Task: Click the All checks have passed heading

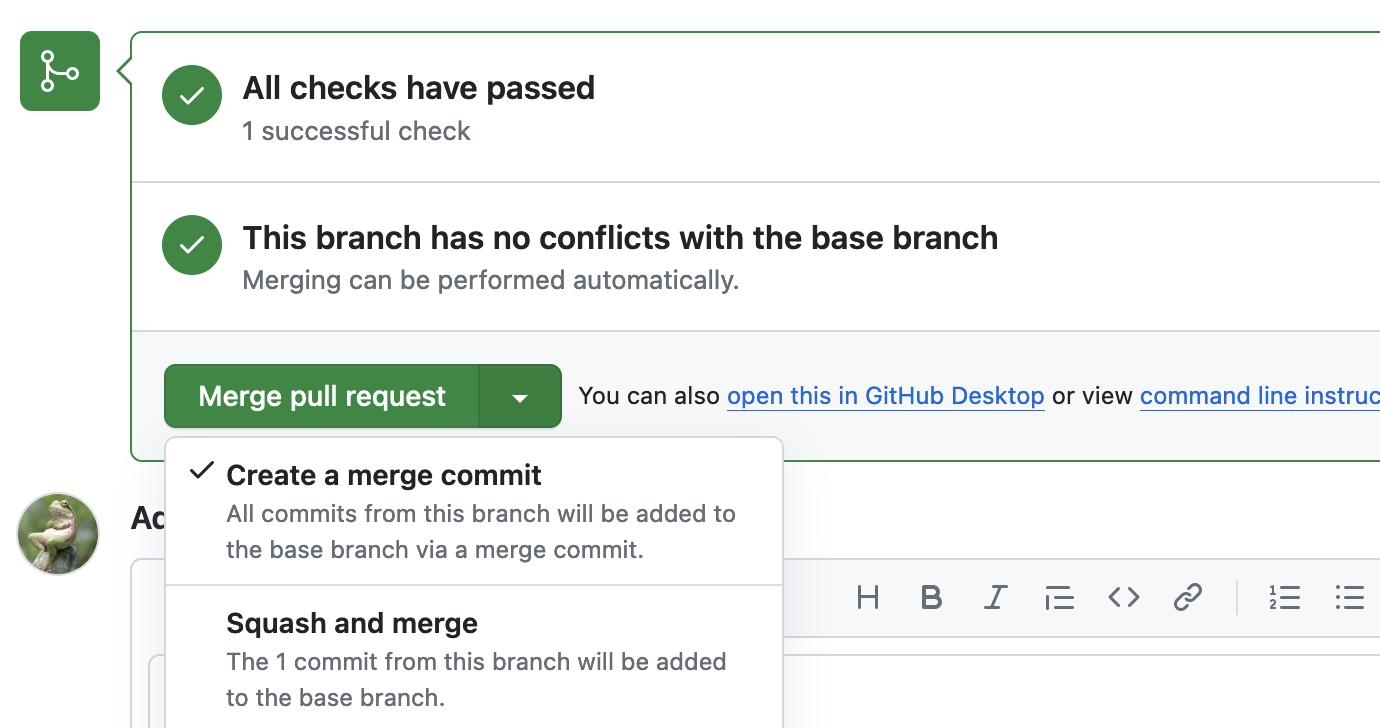Action: click(418, 88)
